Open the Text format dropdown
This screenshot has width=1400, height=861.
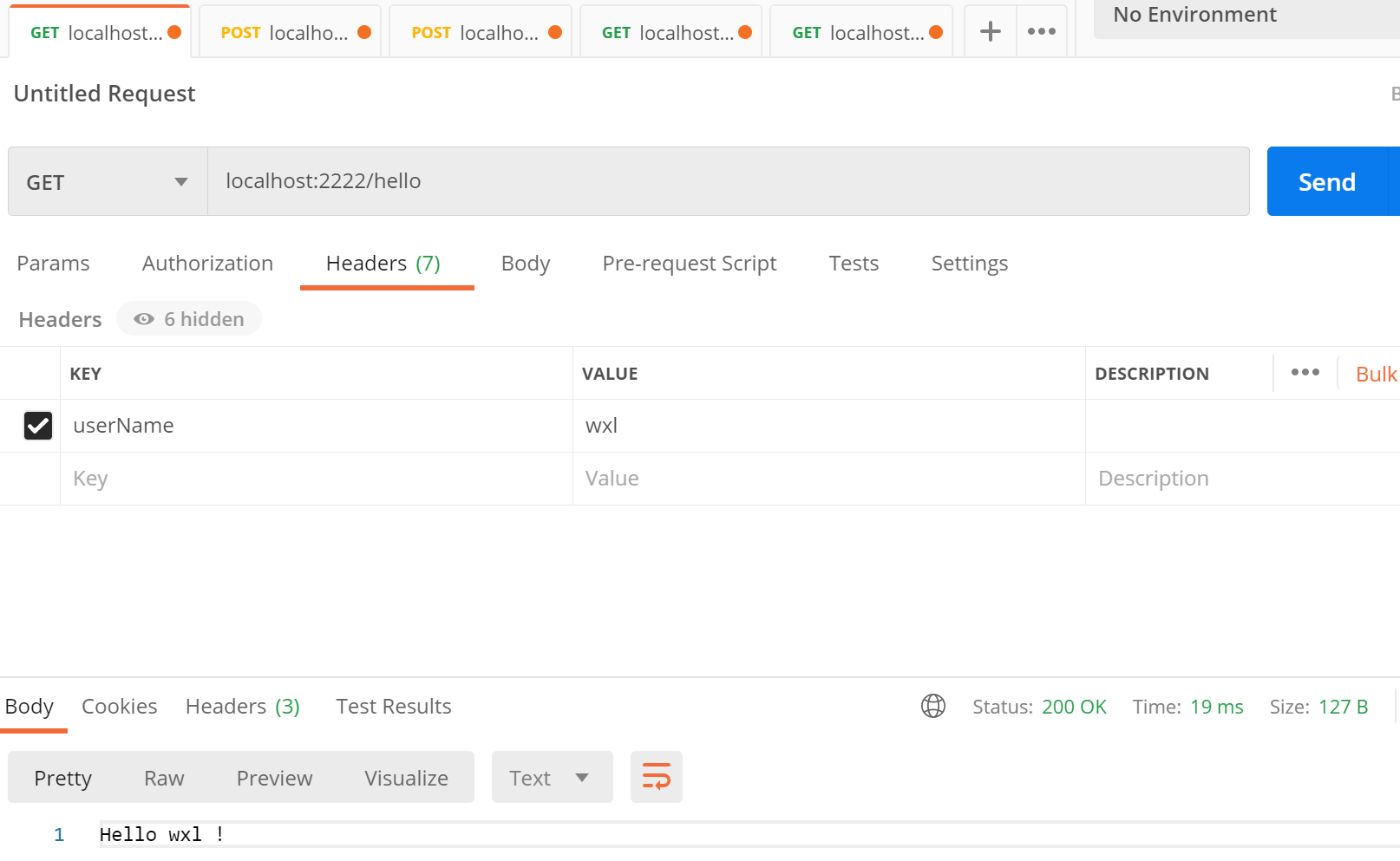point(552,777)
